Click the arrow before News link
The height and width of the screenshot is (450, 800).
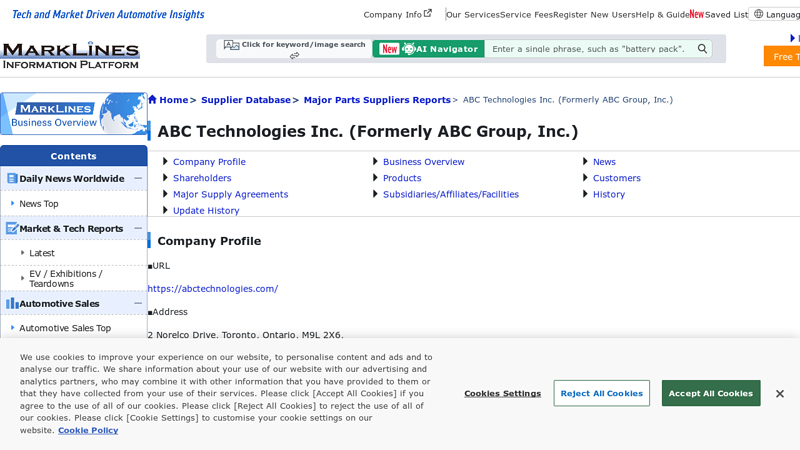(x=585, y=161)
